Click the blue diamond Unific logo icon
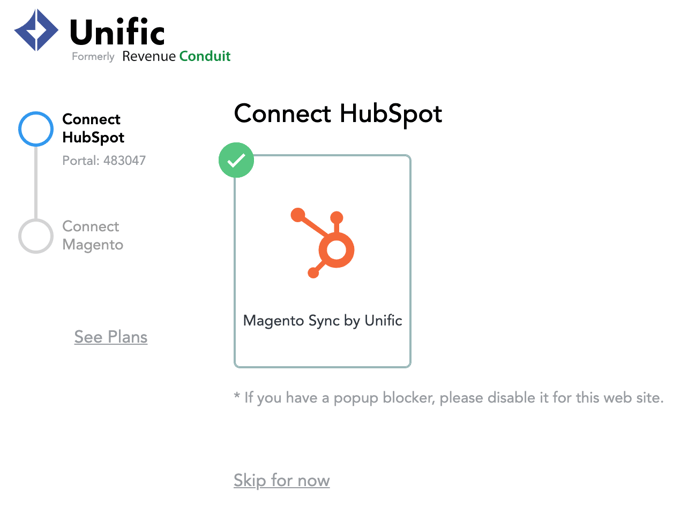Screen dimensions: 688x515 [x=36, y=30]
